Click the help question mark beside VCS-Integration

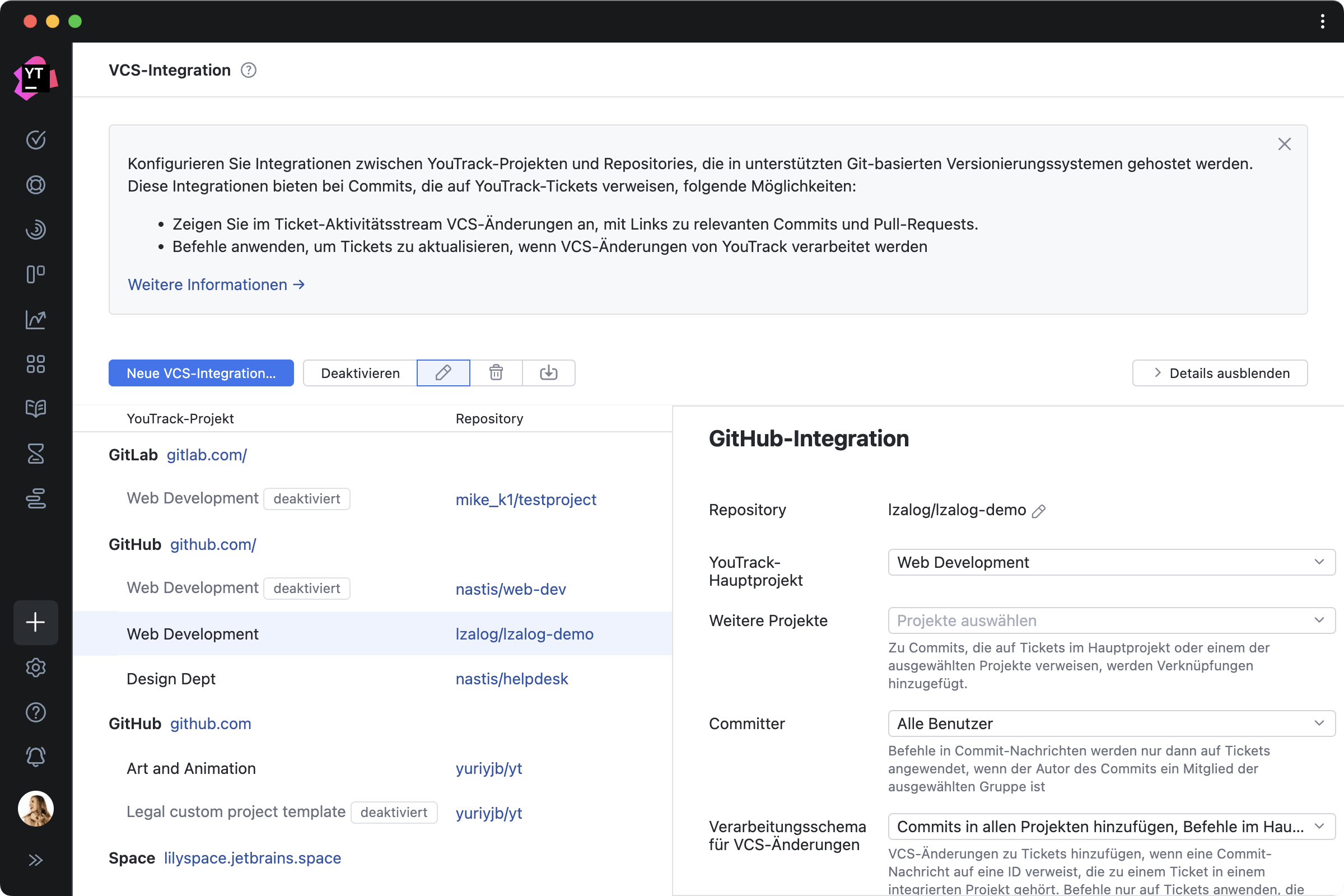(x=249, y=71)
